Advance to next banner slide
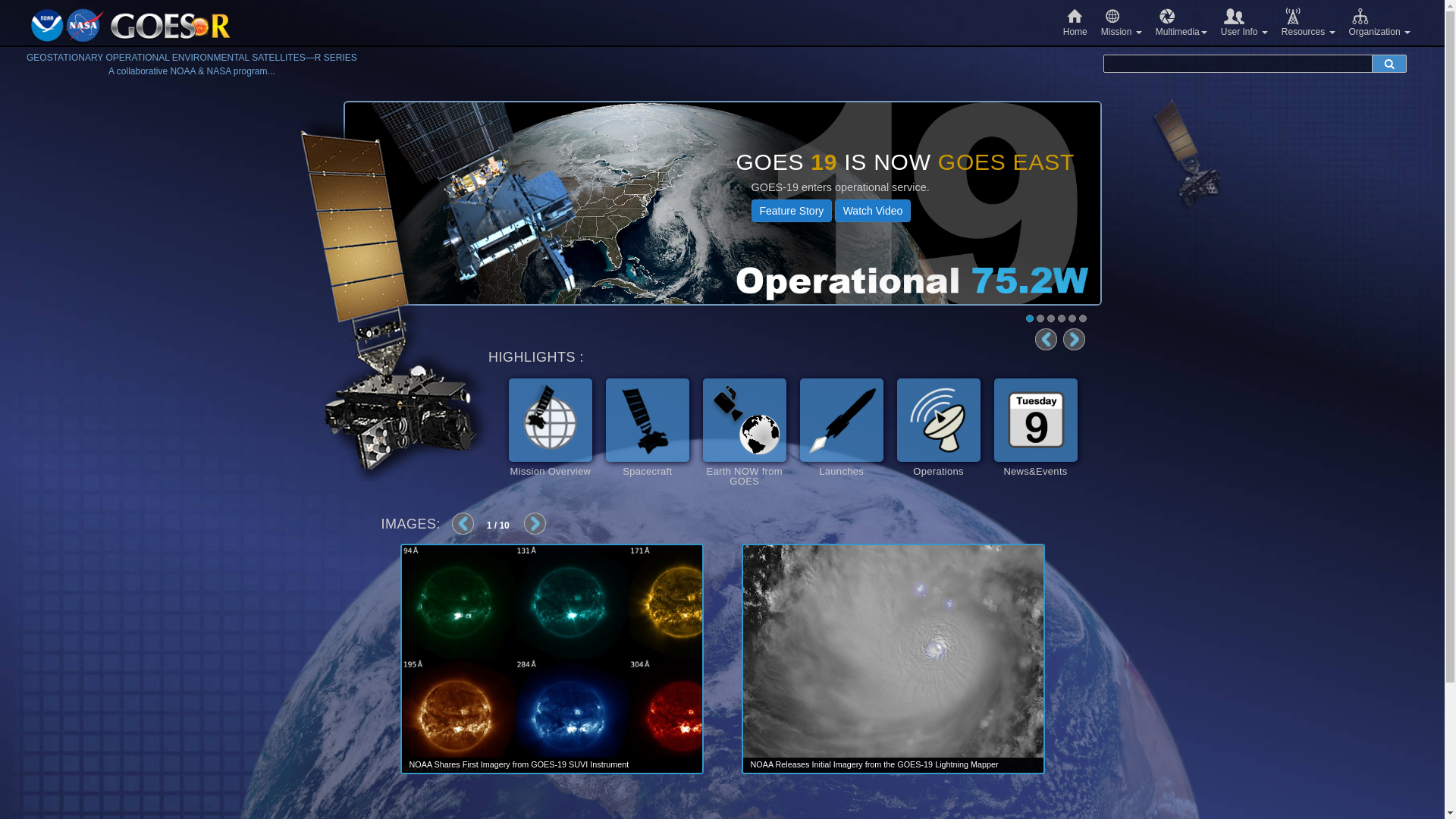The height and width of the screenshot is (819, 1456). [1074, 340]
